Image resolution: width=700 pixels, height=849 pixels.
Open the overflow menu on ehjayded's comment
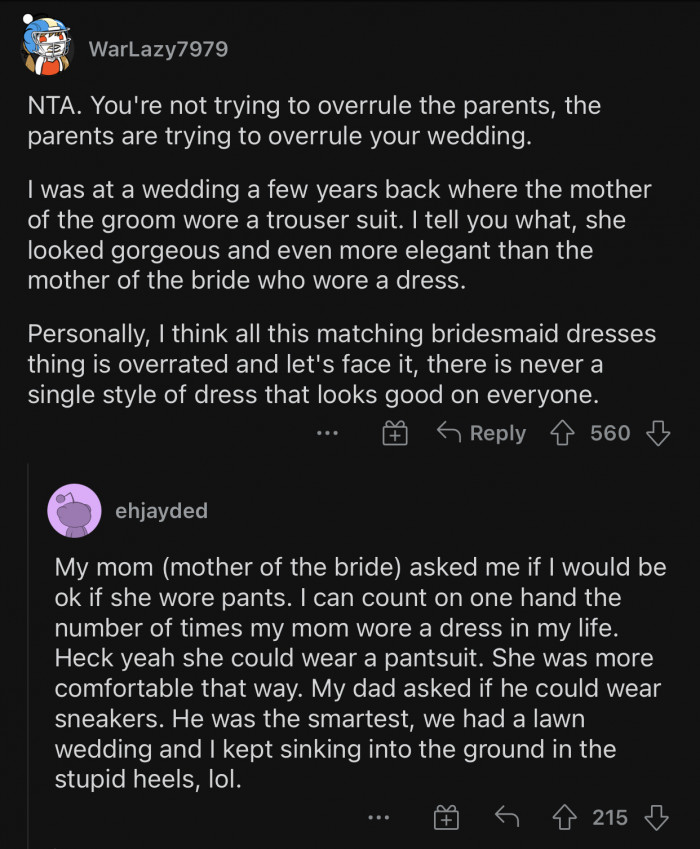click(379, 818)
